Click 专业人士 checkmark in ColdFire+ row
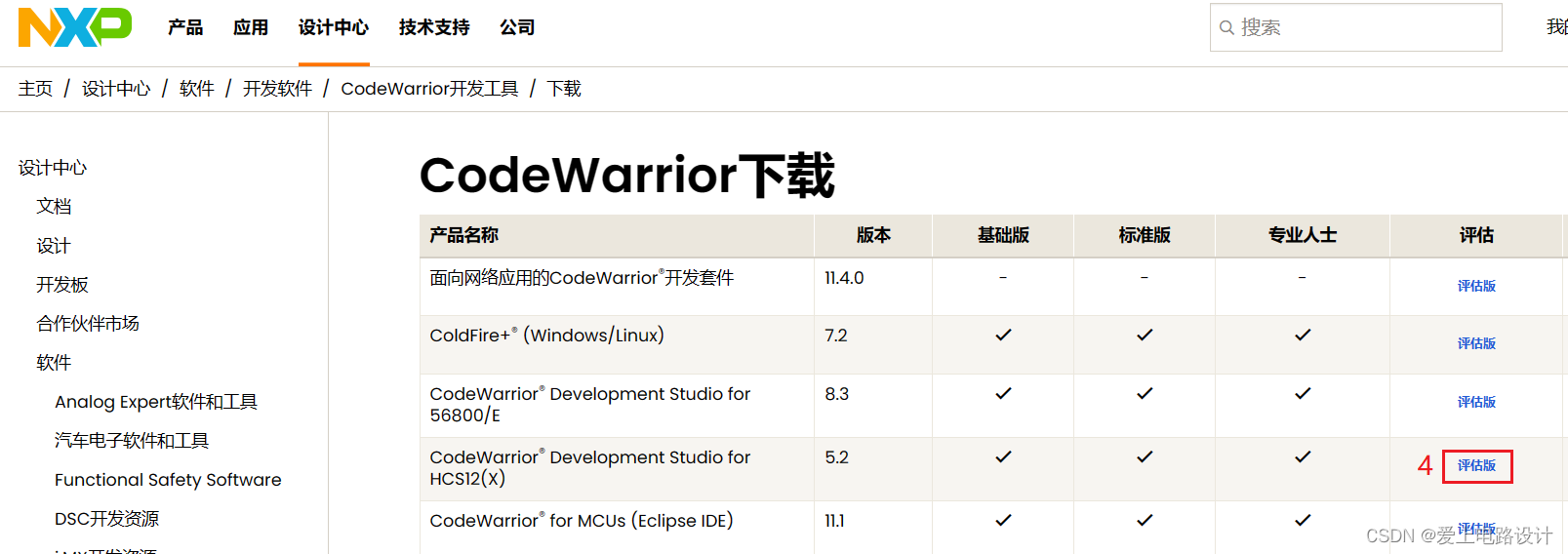The image size is (1568, 554). click(1303, 335)
